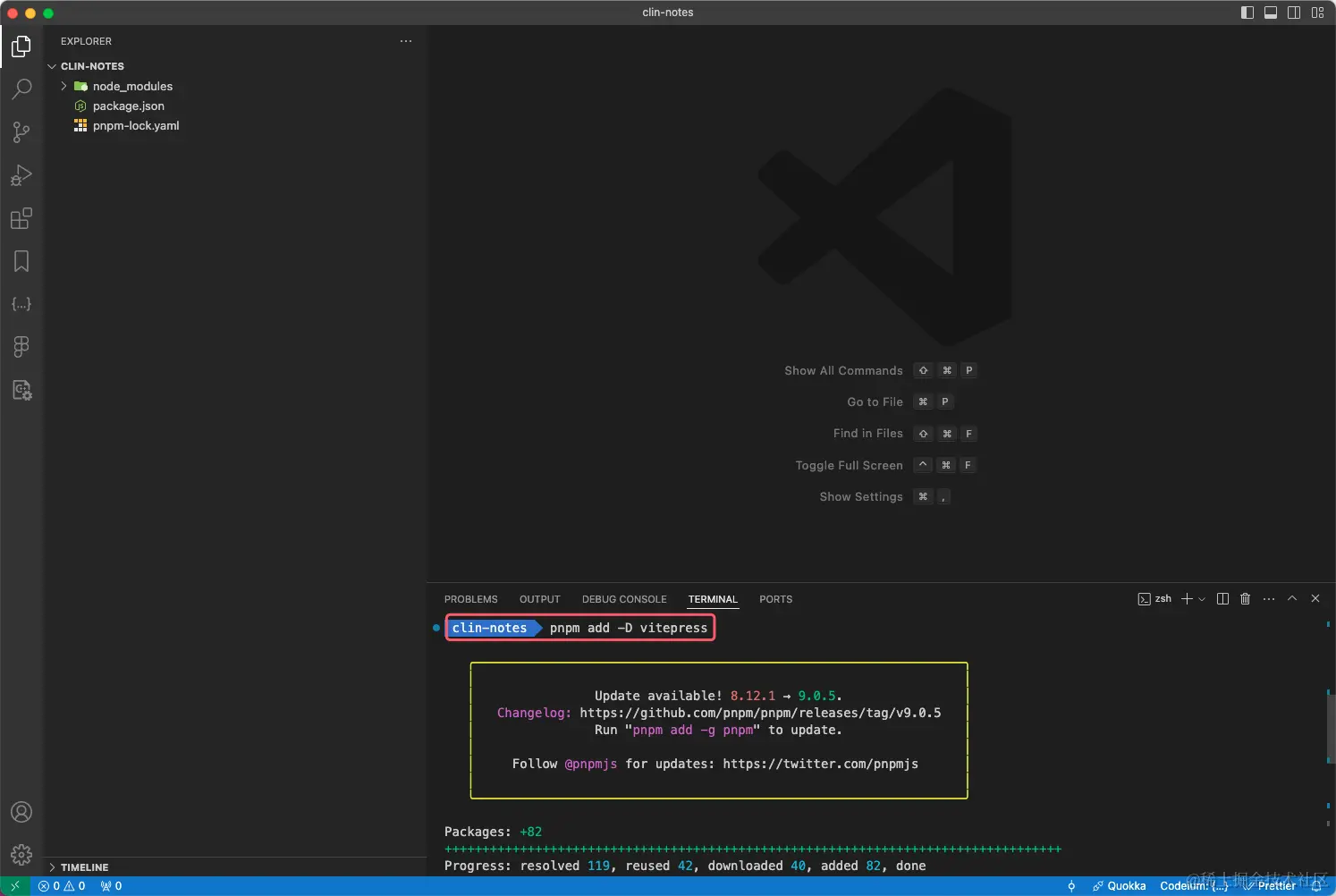The width and height of the screenshot is (1336, 896).
Task: Open errors and warnings status item
Action: coord(62,886)
